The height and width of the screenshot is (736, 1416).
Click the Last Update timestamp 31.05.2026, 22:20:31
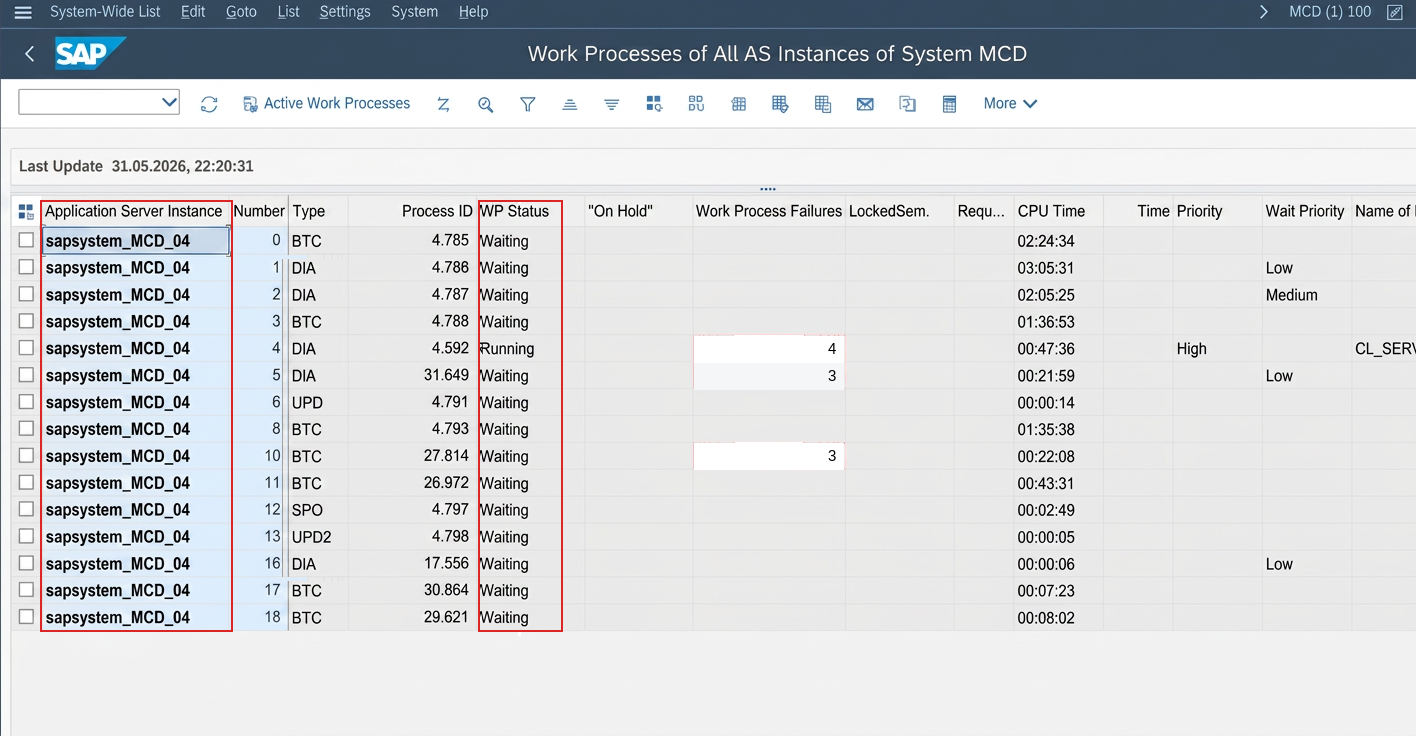[182, 166]
